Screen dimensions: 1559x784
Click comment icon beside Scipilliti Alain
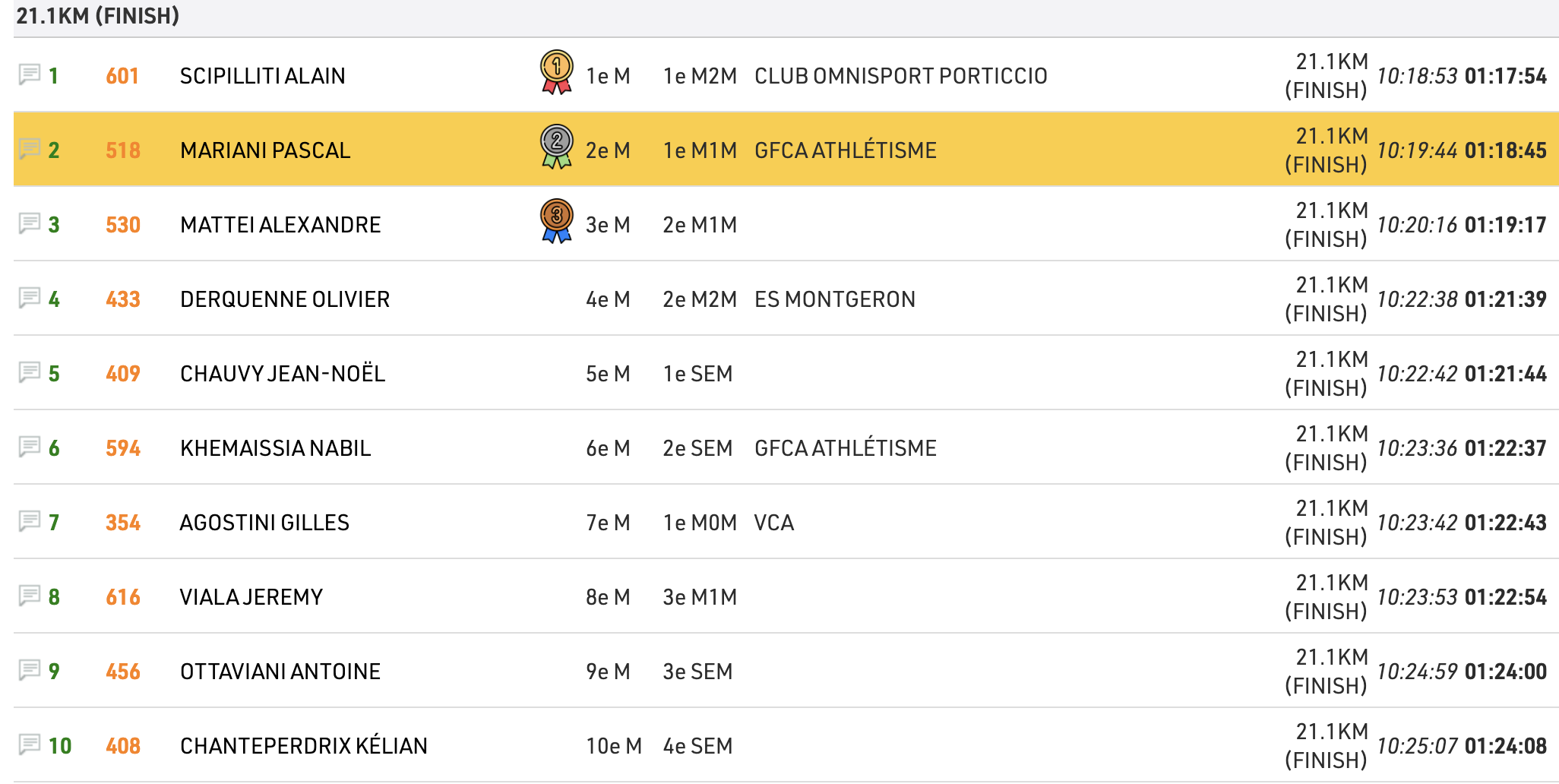(30, 74)
